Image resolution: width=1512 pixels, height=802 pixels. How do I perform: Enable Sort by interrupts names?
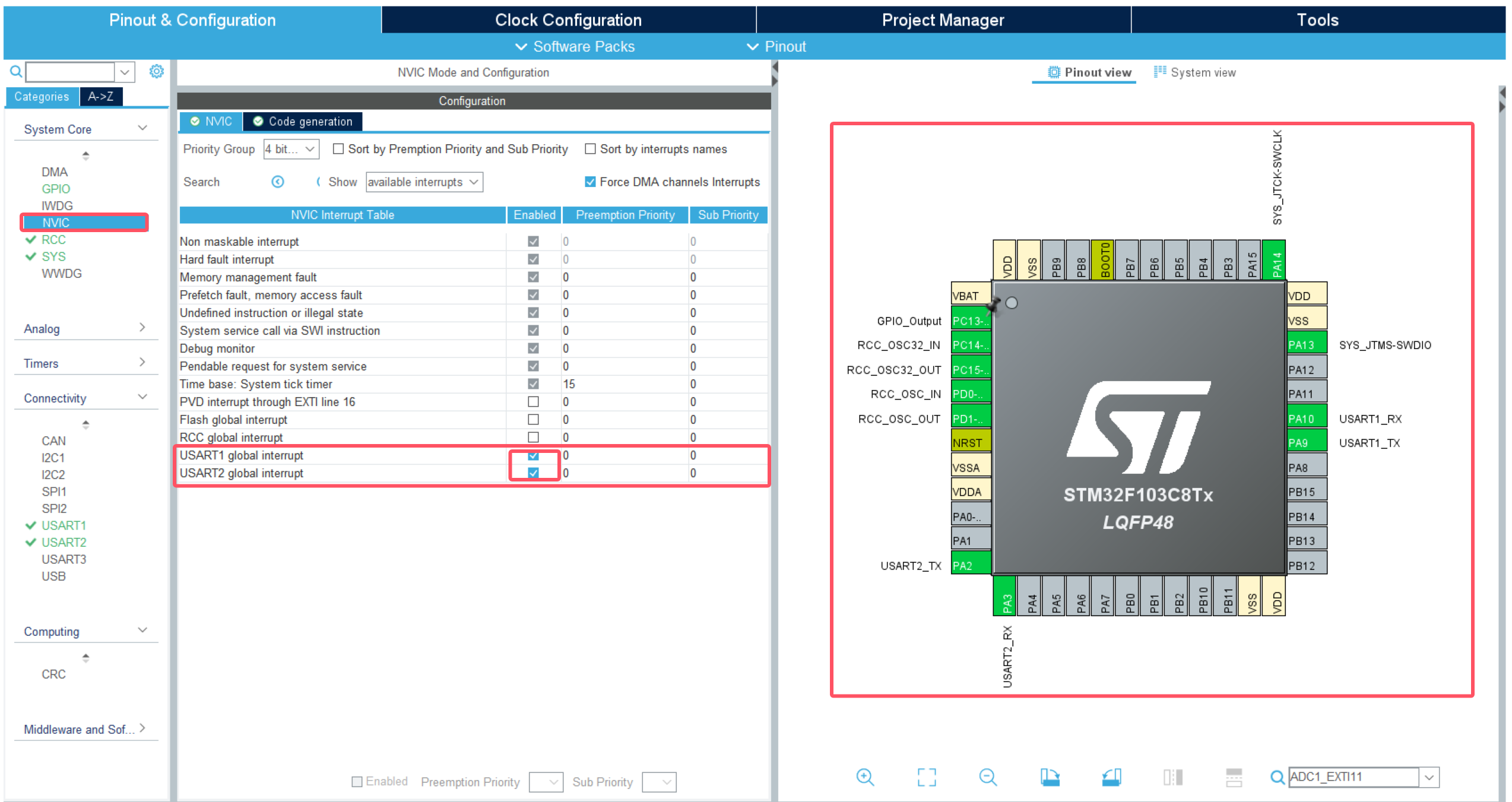[x=590, y=149]
